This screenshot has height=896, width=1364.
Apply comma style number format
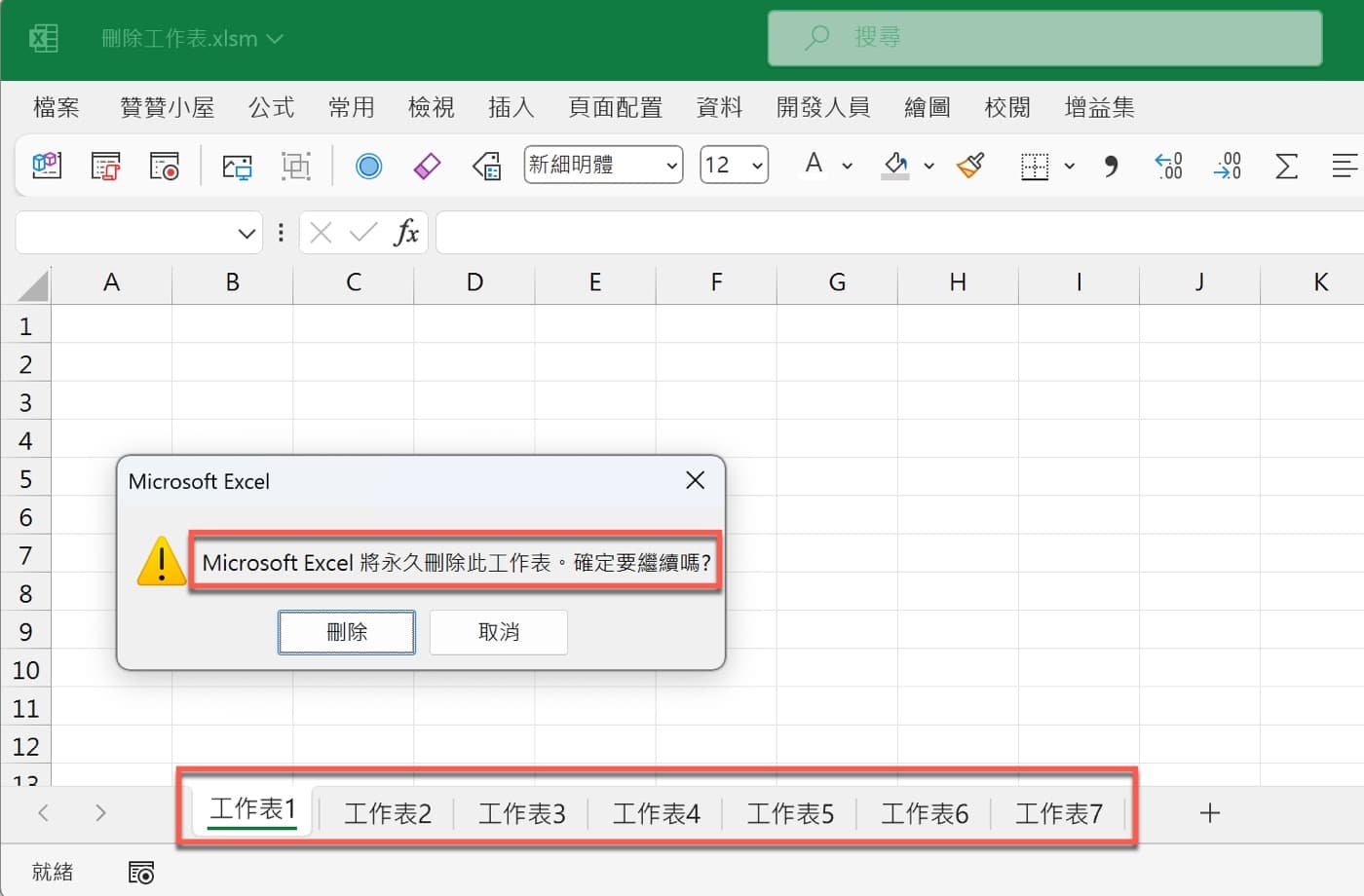point(1111,166)
